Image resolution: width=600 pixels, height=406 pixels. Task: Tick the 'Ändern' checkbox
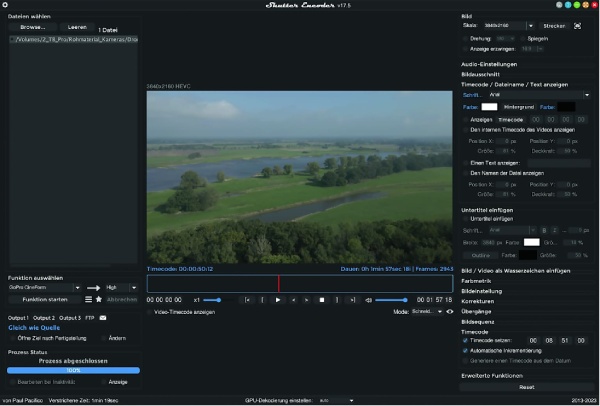[104, 338]
